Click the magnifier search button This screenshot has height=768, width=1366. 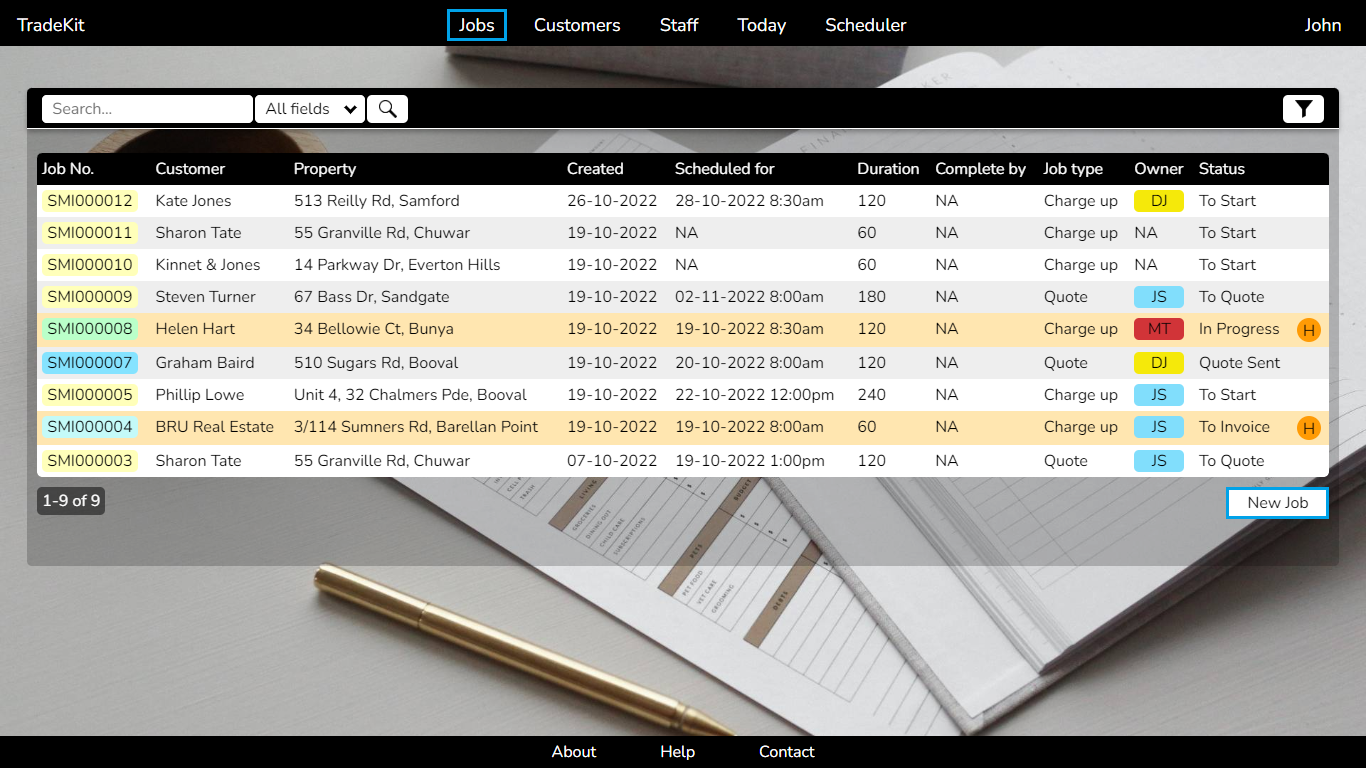click(387, 109)
